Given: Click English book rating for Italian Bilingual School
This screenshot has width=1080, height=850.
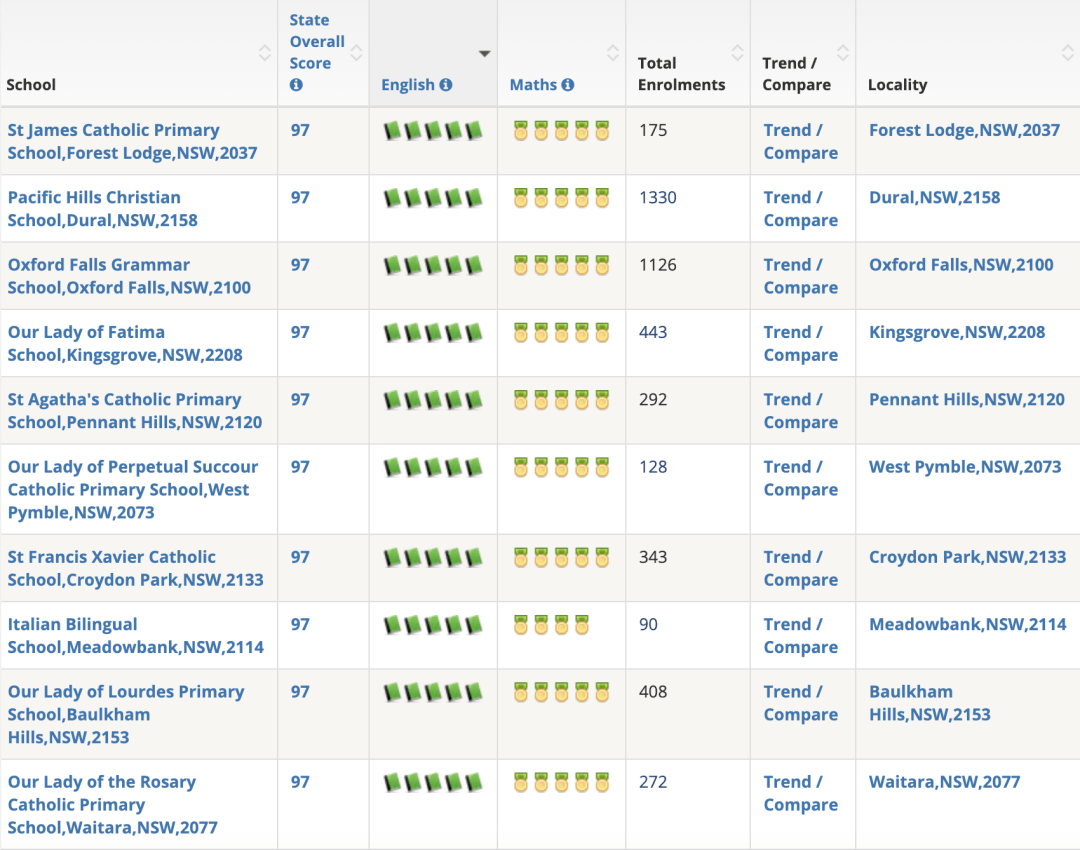Looking at the screenshot, I should pos(433,625).
